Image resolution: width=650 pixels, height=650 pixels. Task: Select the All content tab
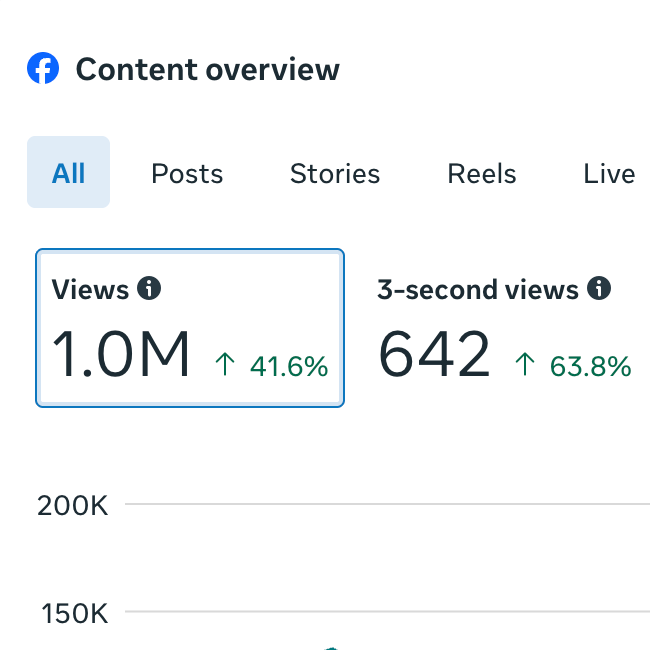pos(68,172)
